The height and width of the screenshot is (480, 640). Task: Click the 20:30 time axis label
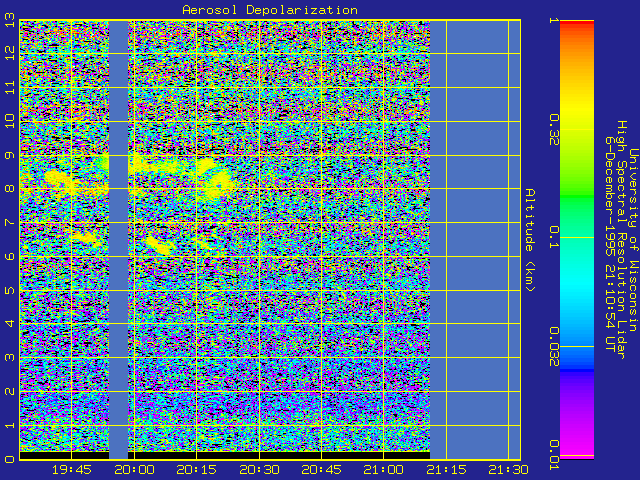click(259, 470)
